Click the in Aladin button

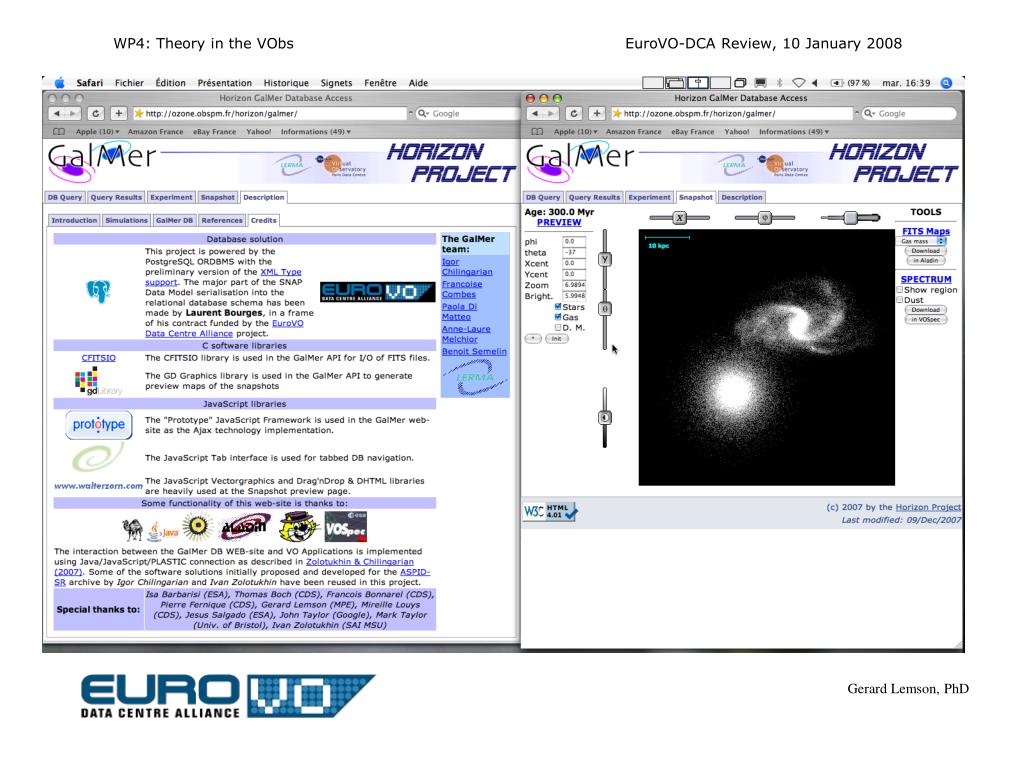click(925, 261)
